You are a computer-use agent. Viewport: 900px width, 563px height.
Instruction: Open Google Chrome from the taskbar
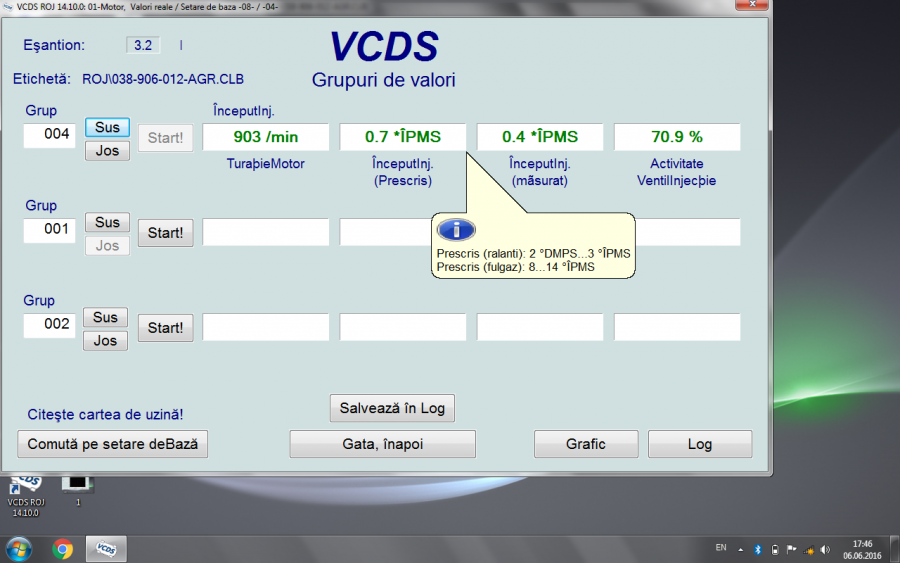63,548
